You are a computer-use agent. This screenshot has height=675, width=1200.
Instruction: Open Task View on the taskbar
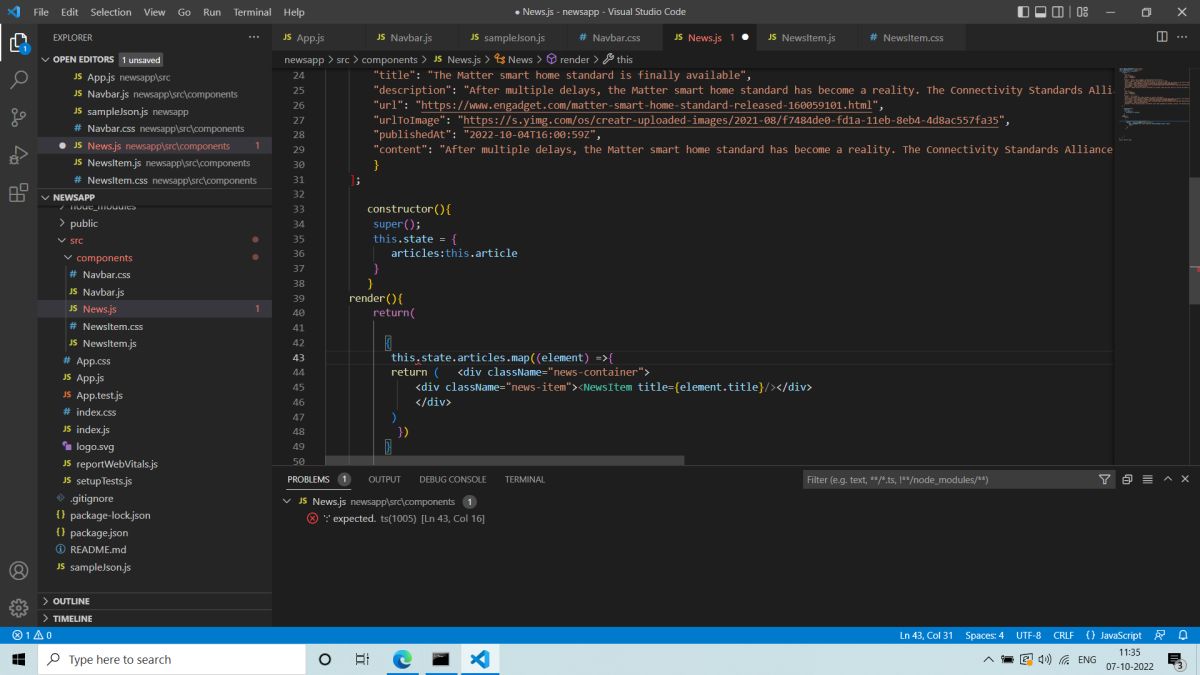coord(362,659)
